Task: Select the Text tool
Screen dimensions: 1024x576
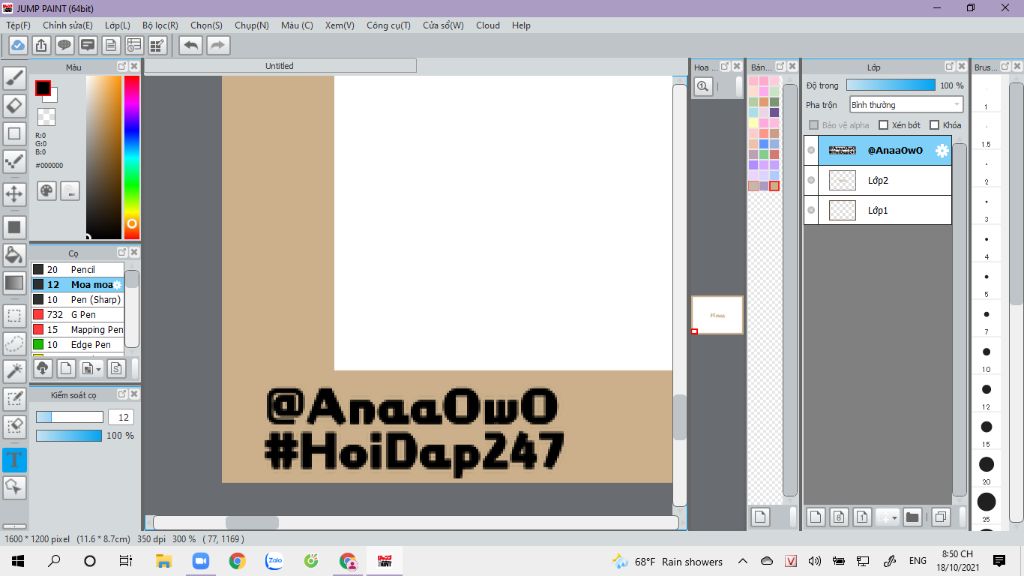Action: [14, 460]
